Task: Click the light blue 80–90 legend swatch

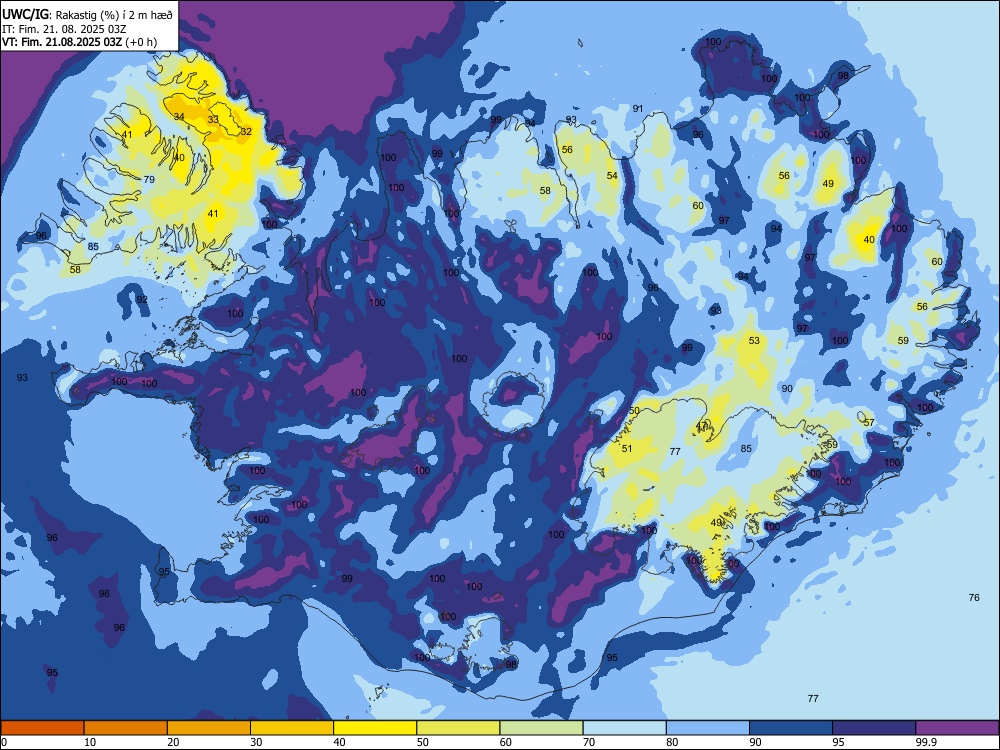Action: [x=707, y=728]
